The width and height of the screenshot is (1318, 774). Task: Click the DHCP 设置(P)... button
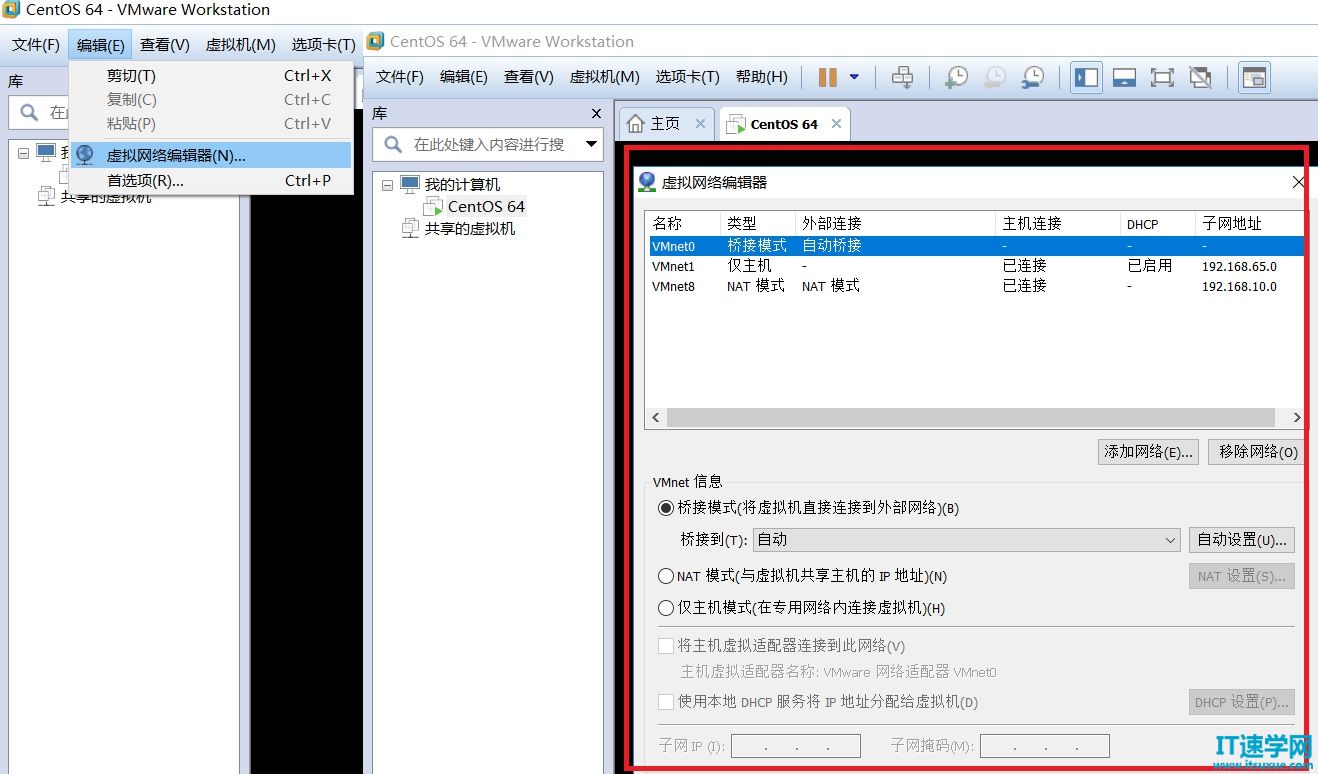(x=1241, y=702)
